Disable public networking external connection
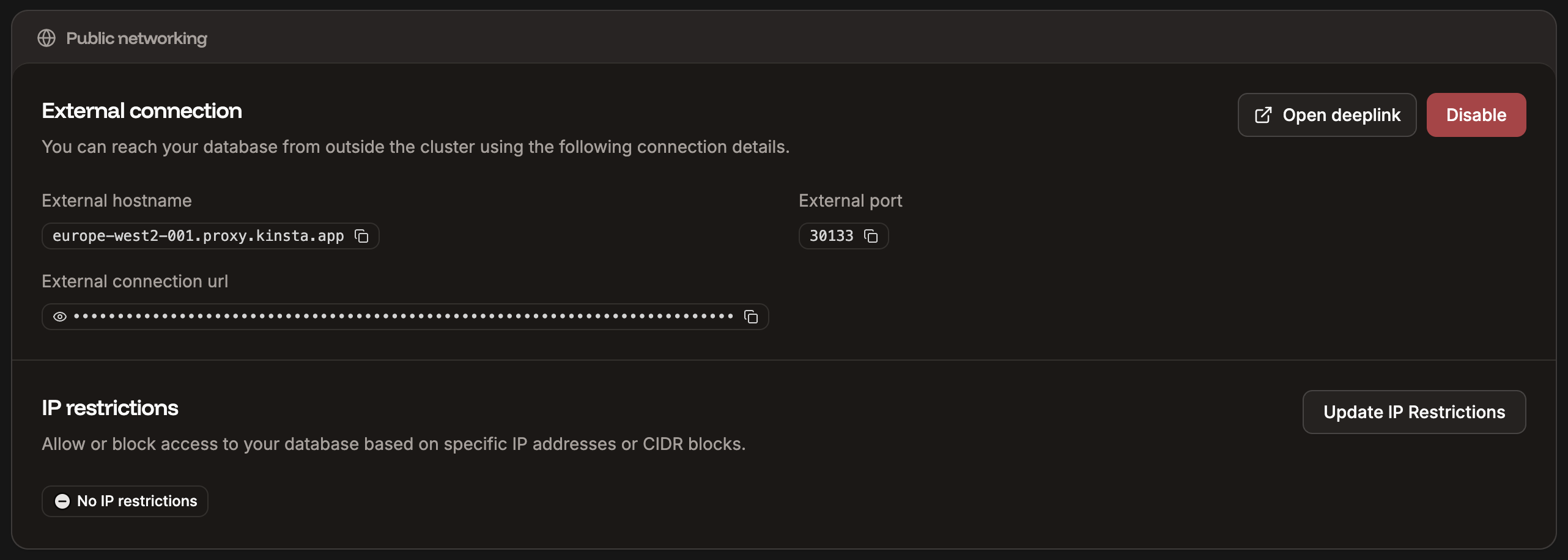 pyautogui.click(x=1476, y=114)
